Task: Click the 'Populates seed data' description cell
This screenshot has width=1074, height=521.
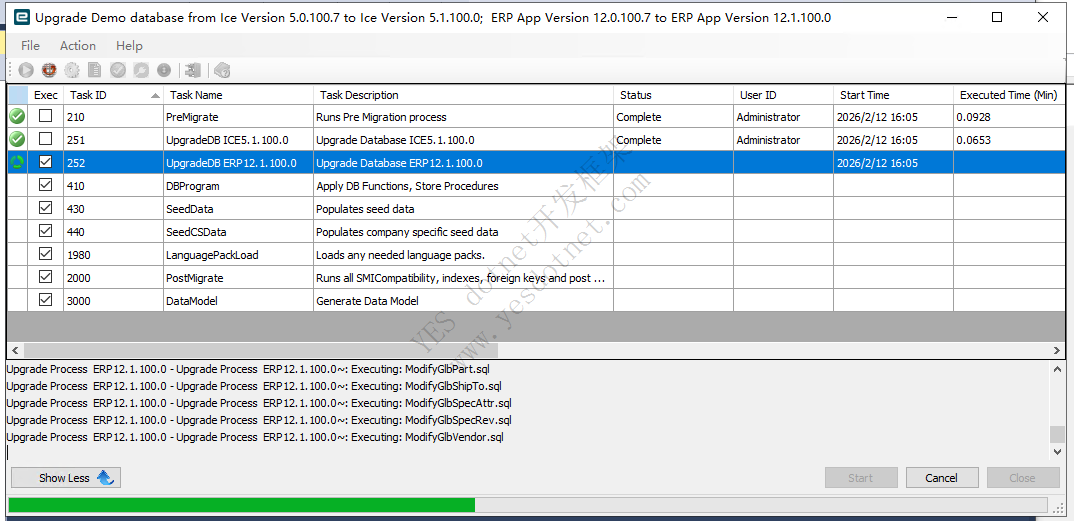Action: [x=463, y=209]
